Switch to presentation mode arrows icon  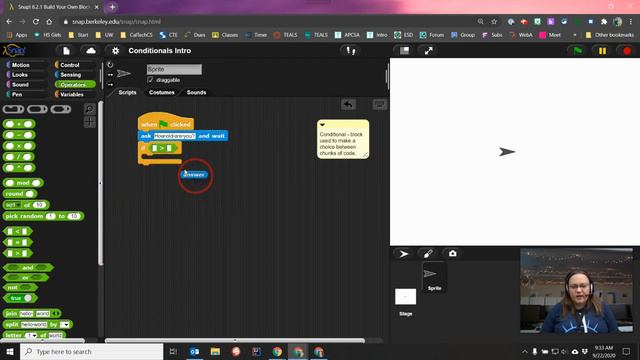pyautogui.click(x=428, y=51)
